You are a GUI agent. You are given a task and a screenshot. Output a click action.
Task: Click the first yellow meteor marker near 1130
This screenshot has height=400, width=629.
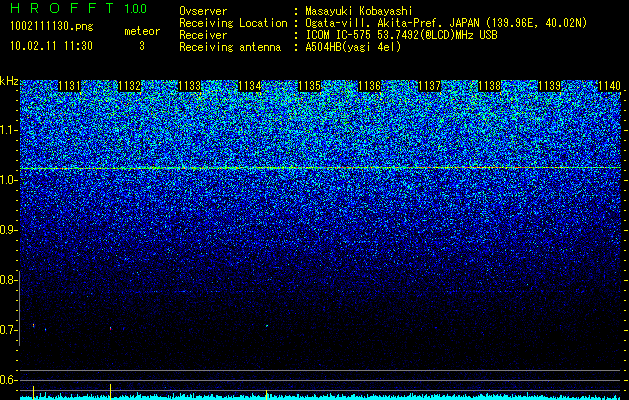[33, 392]
